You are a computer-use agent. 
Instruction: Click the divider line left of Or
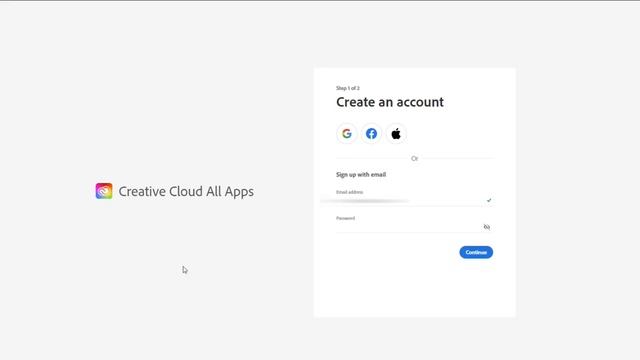tap(371, 158)
